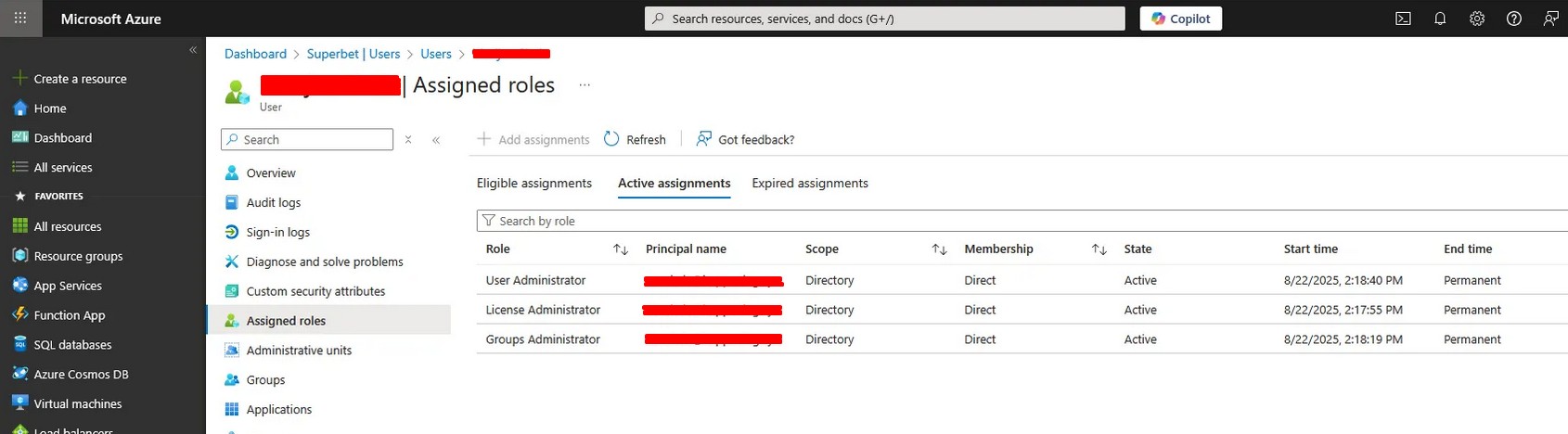Open Azure Cosmos DB from favorites
1568x434 pixels.
(x=81, y=374)
